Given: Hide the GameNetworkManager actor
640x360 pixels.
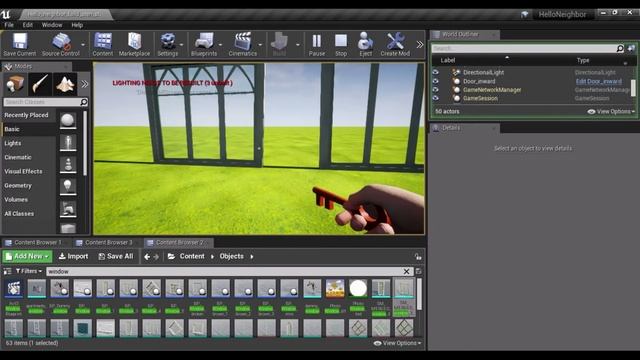Looking at the screenshot, I should point(436,90).
